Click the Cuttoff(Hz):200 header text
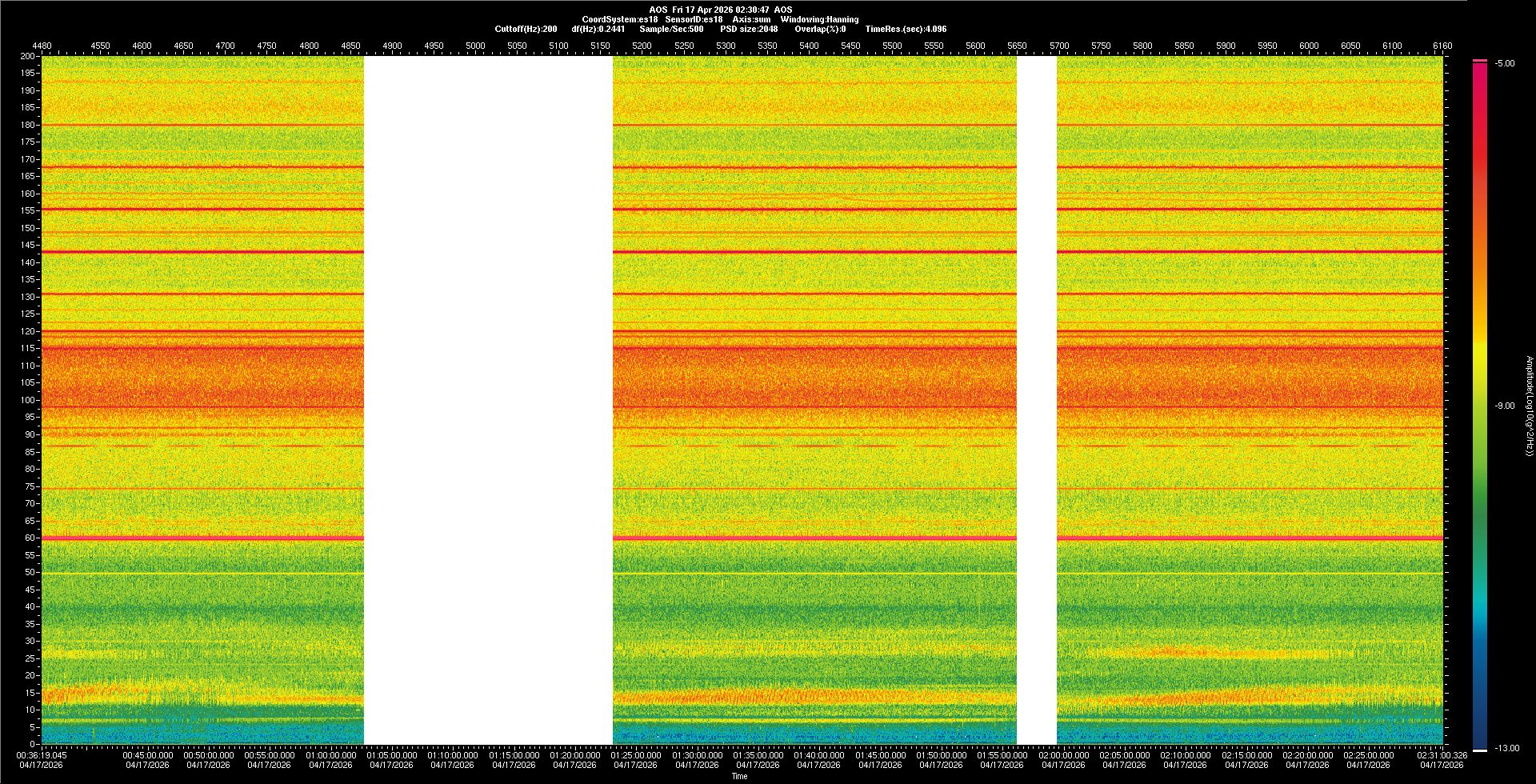The image size is (1536, 784). [x=526, y=29]
